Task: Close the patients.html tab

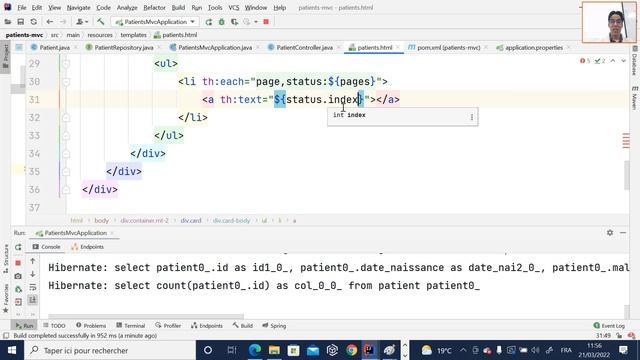Action: tap(398, 47)
